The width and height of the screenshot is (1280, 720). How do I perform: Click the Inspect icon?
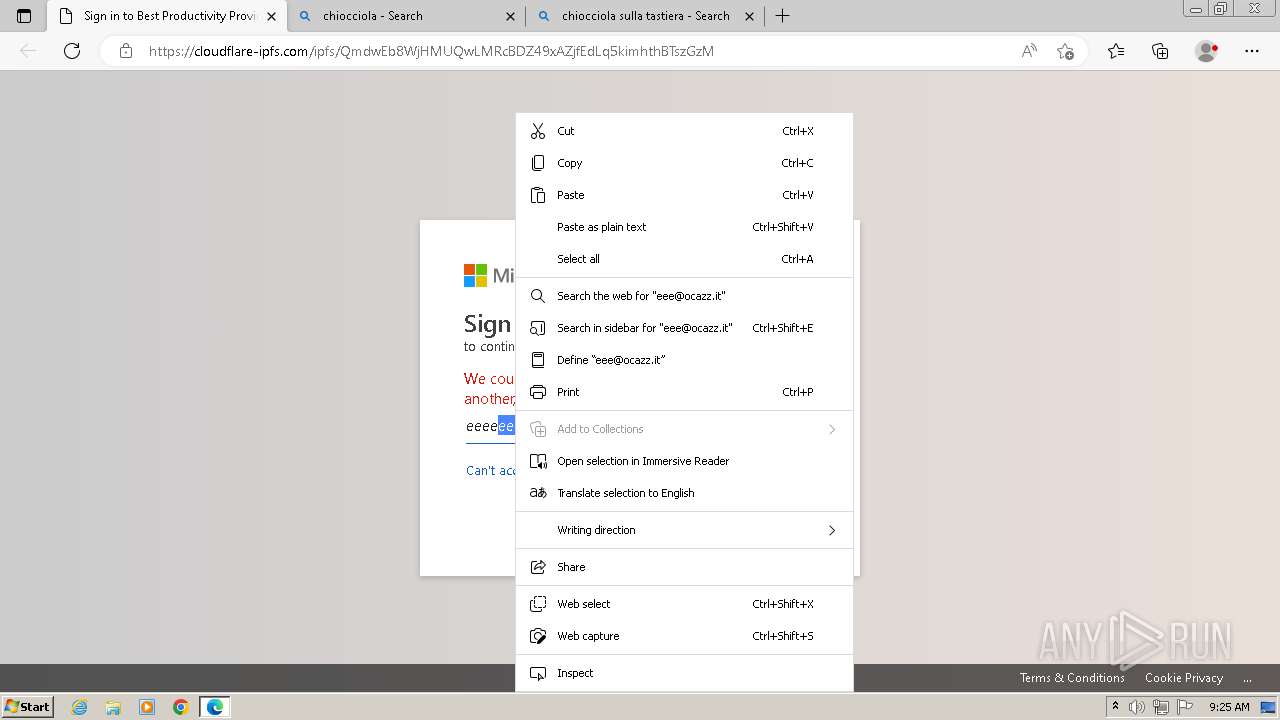[538, 673]
